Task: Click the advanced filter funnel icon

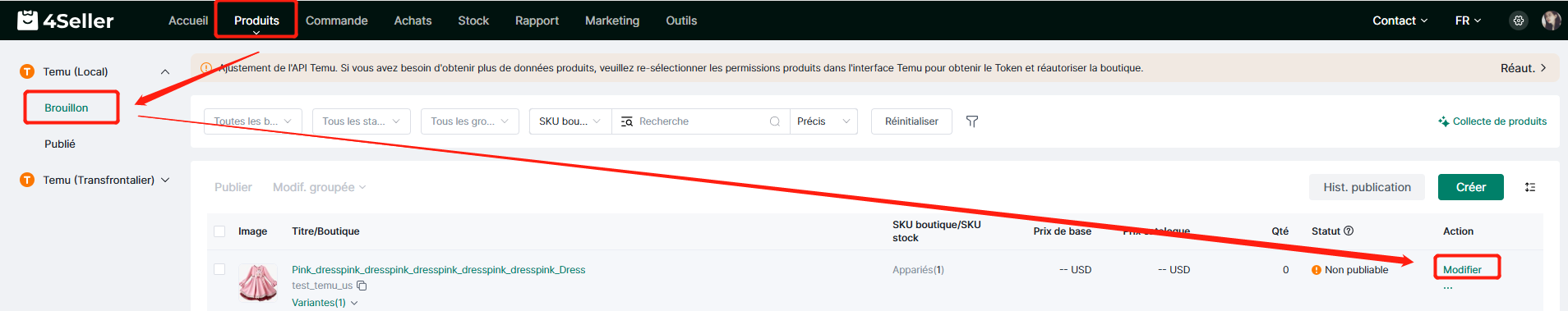Action: pyautogui.click(x=972, y=121)
